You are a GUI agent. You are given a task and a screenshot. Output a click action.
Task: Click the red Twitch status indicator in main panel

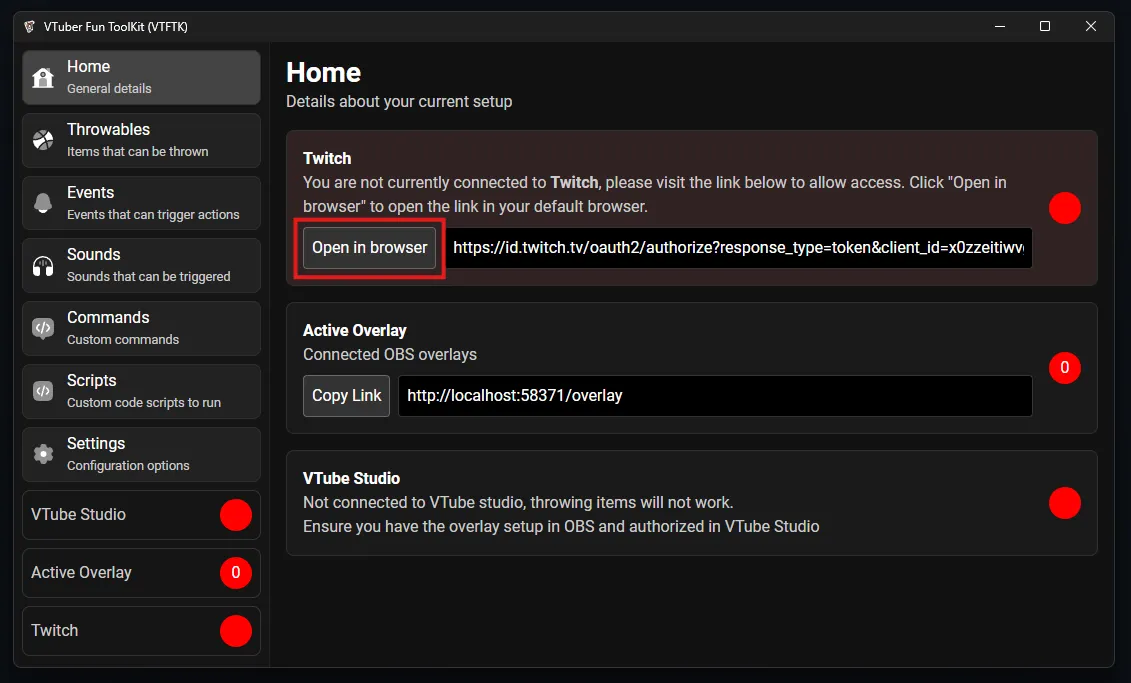(1064, 208)
